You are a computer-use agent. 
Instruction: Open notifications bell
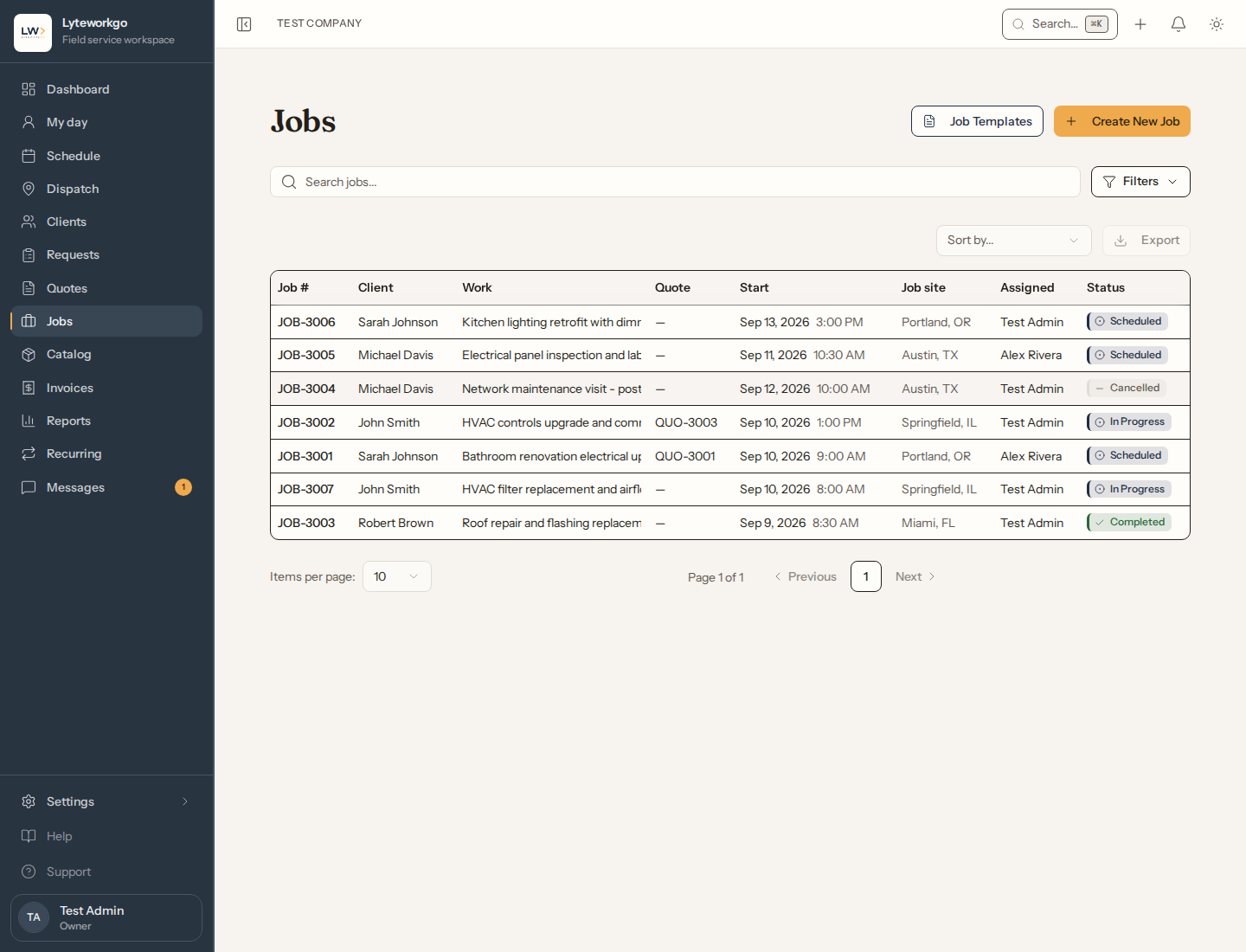click(1179, 24)
